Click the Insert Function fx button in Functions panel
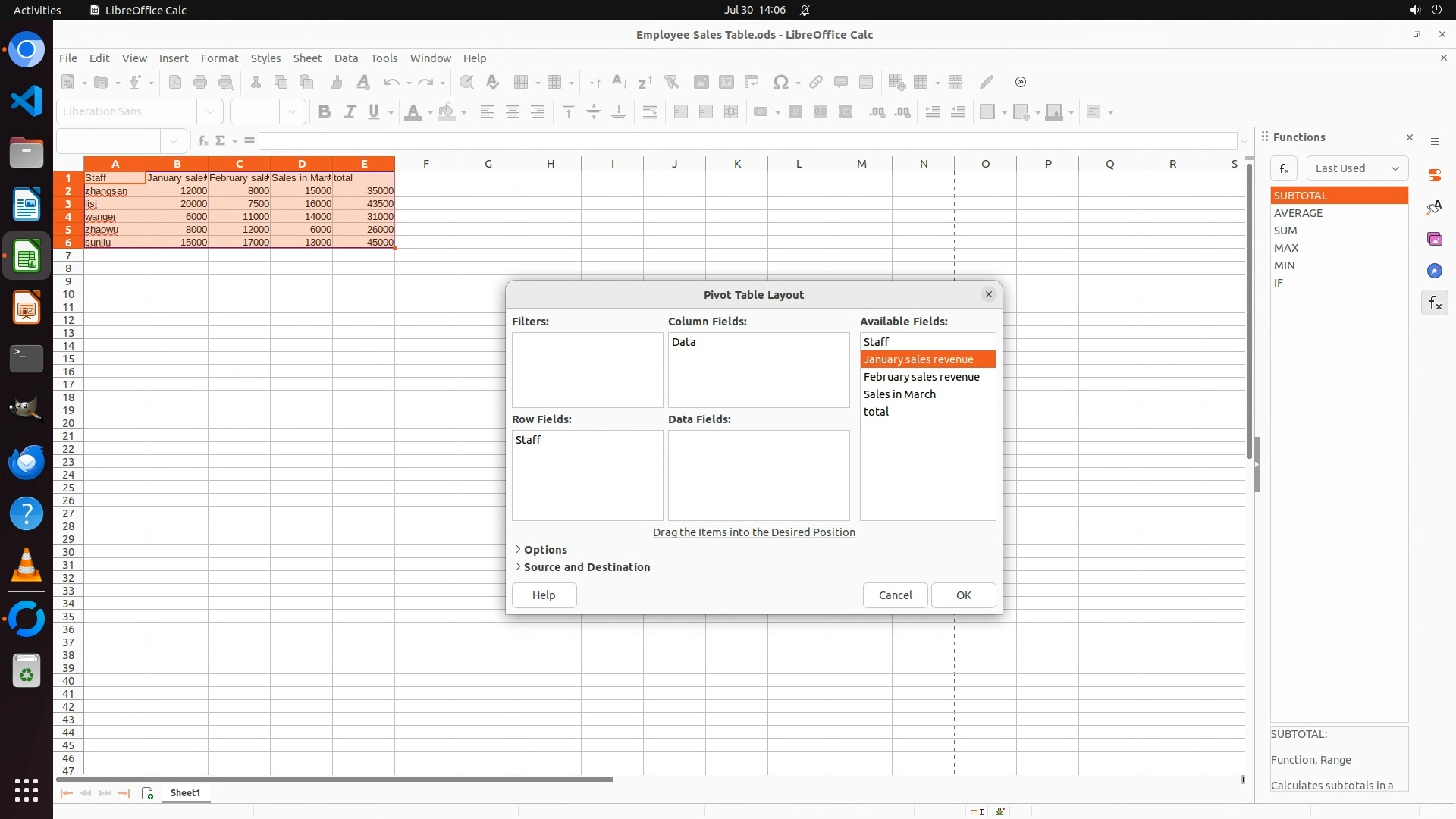This screenshot has width=1456, height=819. [x=1283, y=168]
